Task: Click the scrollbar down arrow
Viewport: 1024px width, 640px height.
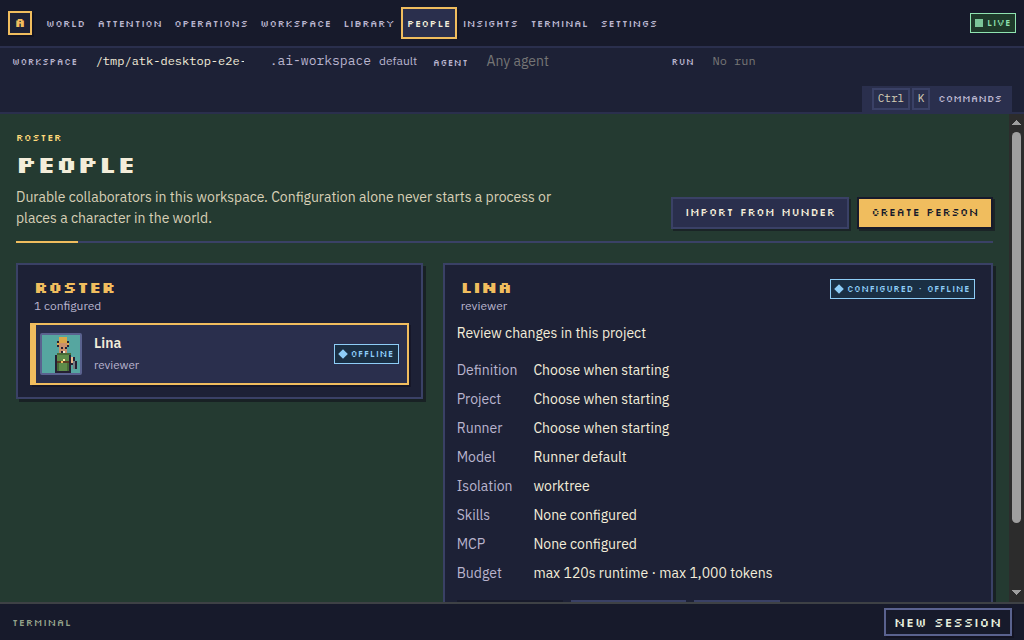Action: click(x=1016, y=593)
